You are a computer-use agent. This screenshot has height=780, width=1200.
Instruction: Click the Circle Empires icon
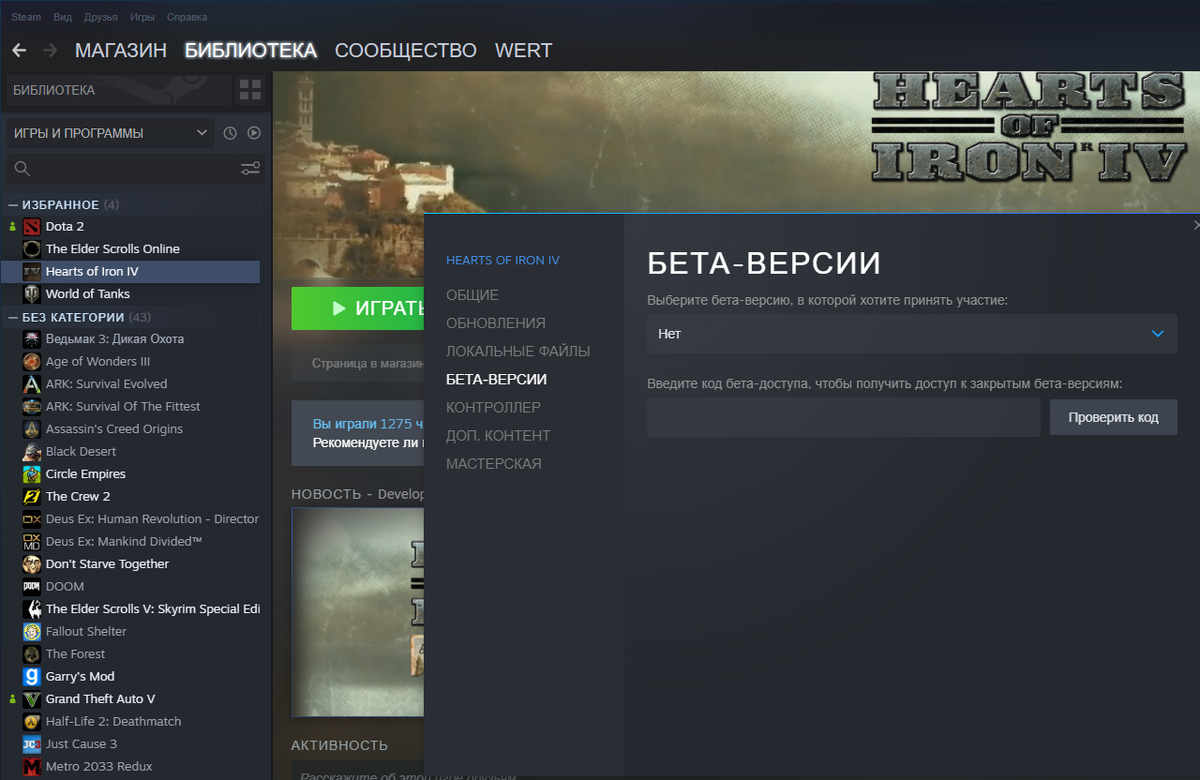click(x=31, y=474)
